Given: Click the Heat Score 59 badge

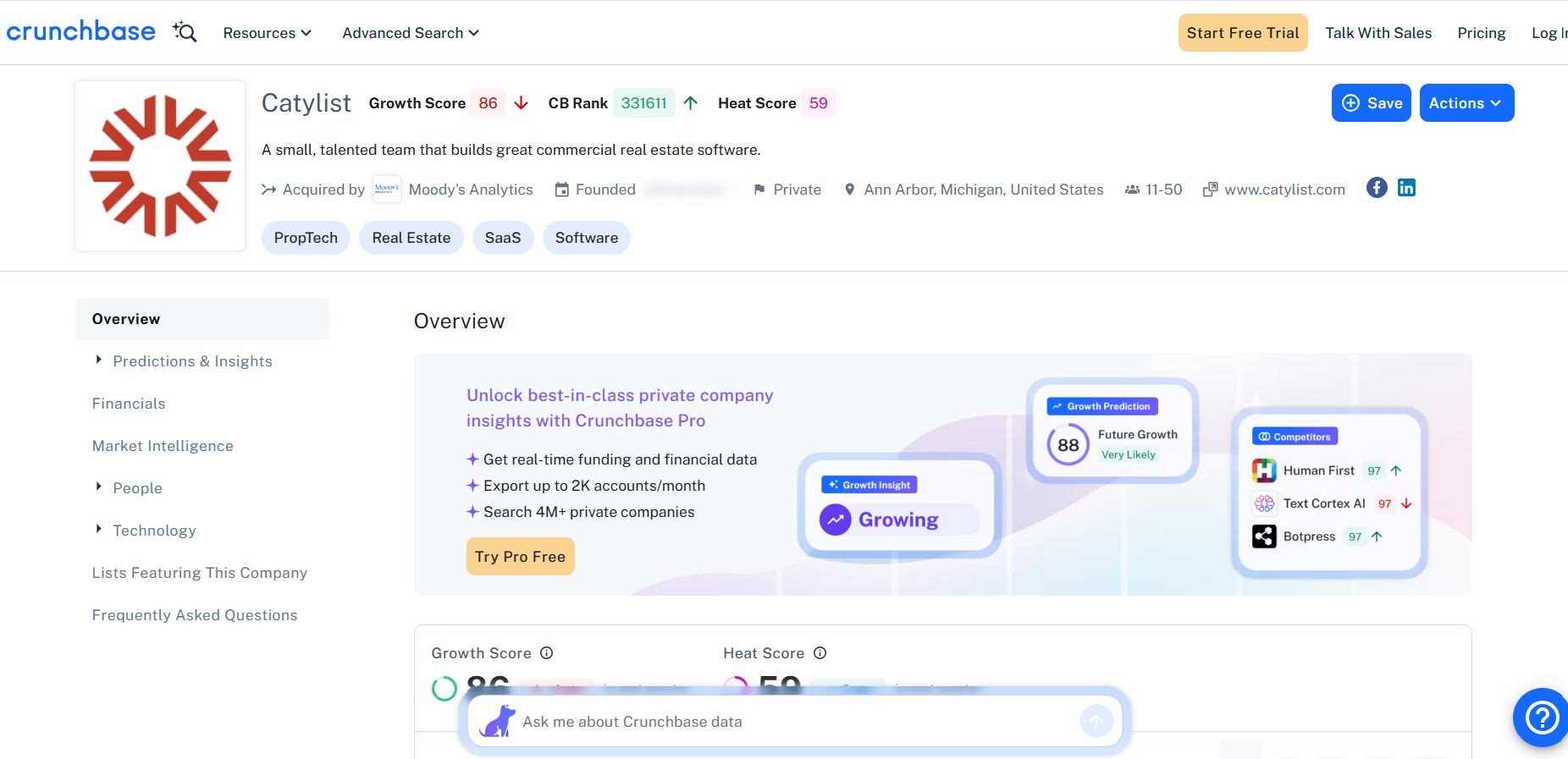Looking at the screenshot, I should (x=818, y=103).
